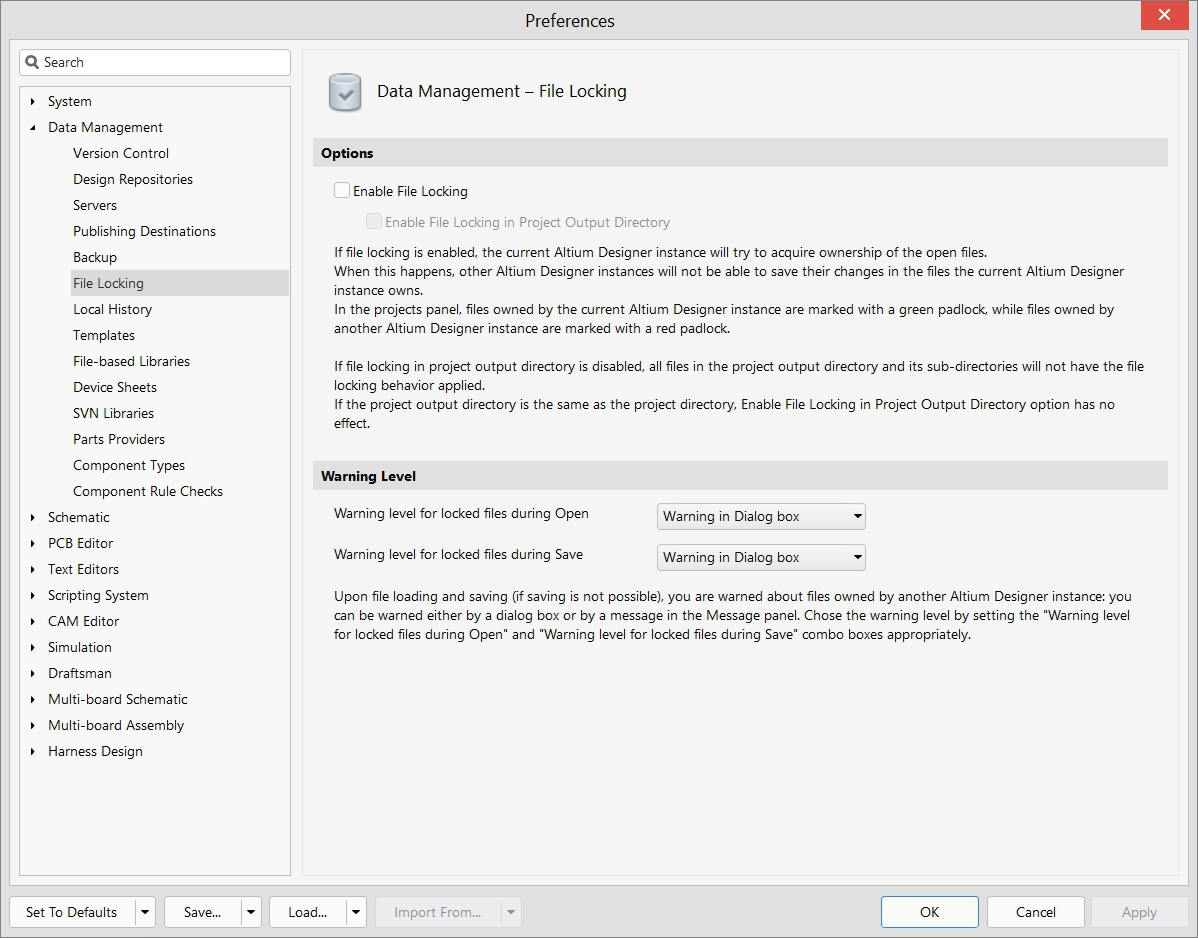The width and height of the screenshot is (1198, 938).
Task: Expand the Scripting System tree node
Action: (32, 595)
